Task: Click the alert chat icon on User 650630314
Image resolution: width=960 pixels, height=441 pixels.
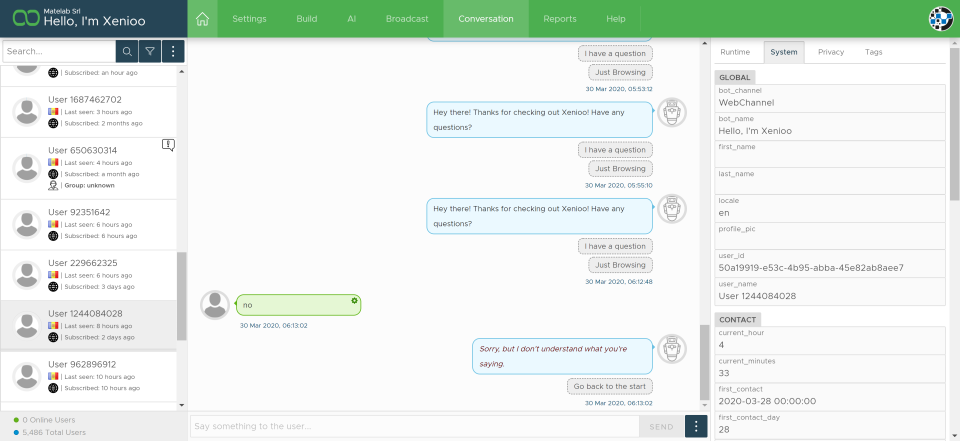Action: click(x=168, y=145)
